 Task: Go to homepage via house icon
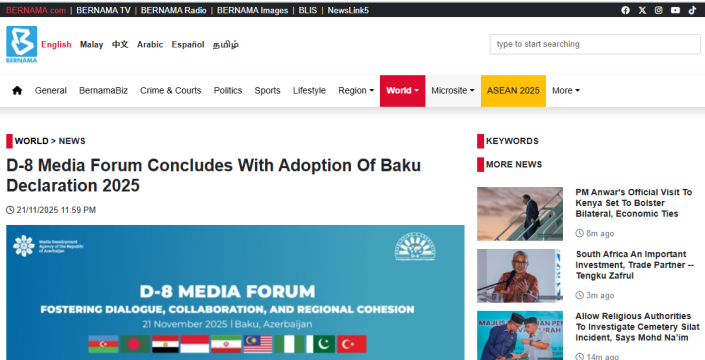click(17, 90)
